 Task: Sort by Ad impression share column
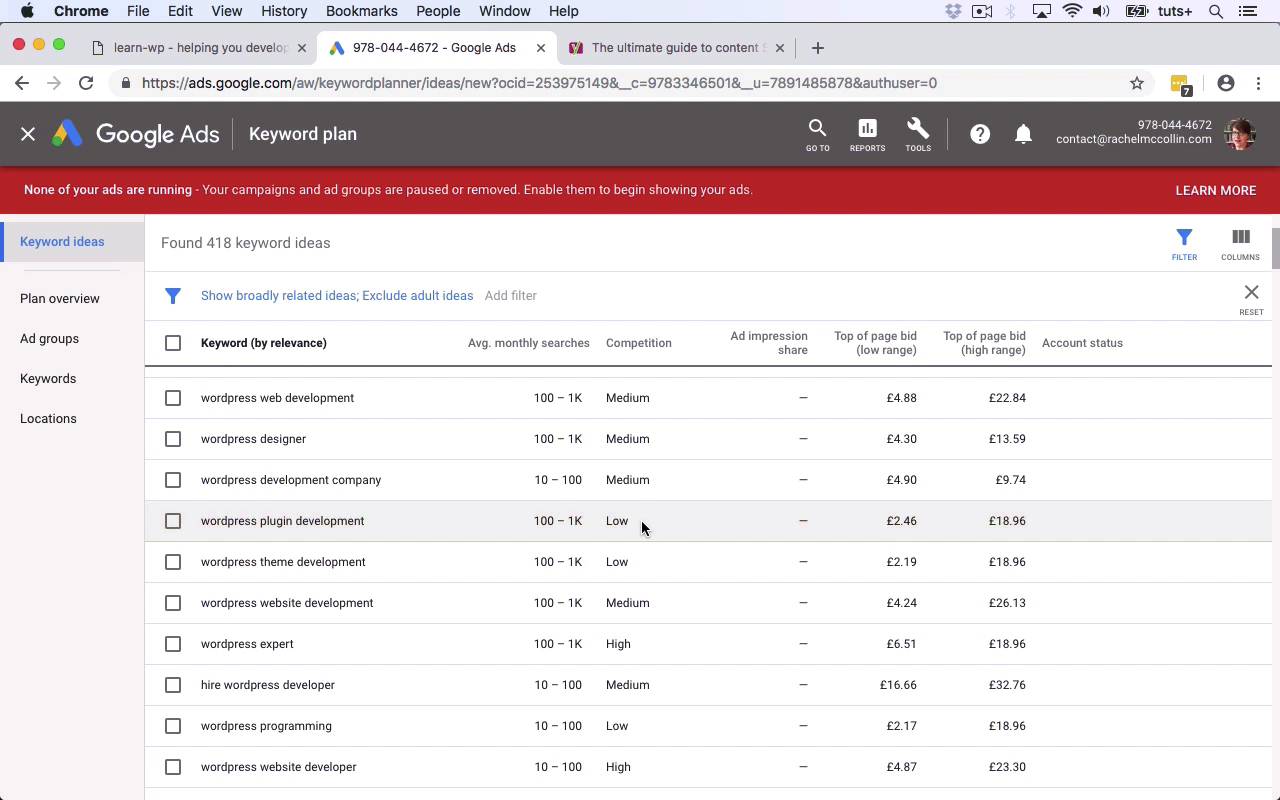[768, 343]
